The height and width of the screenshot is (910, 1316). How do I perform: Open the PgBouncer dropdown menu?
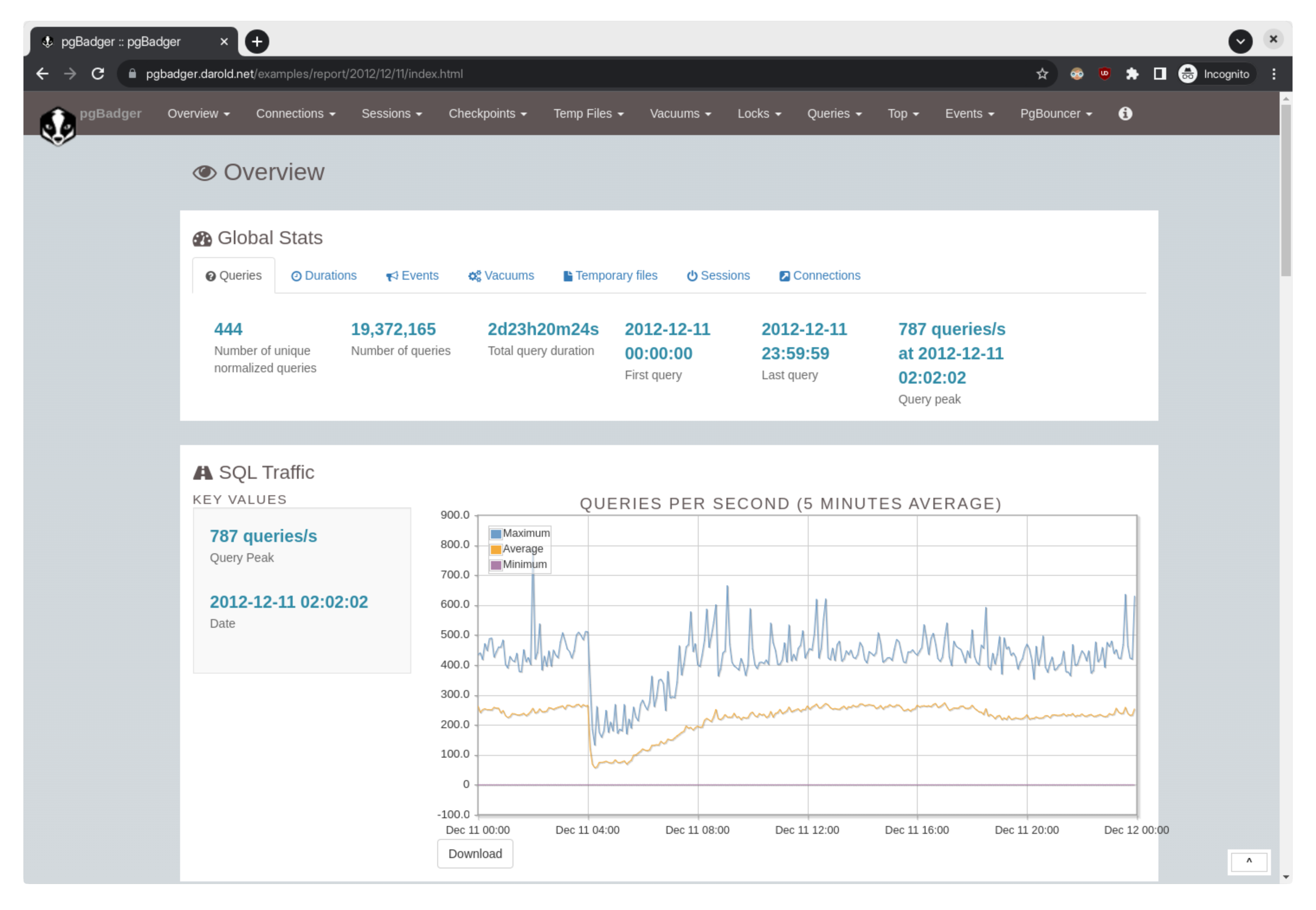(x=1055, y=113)
